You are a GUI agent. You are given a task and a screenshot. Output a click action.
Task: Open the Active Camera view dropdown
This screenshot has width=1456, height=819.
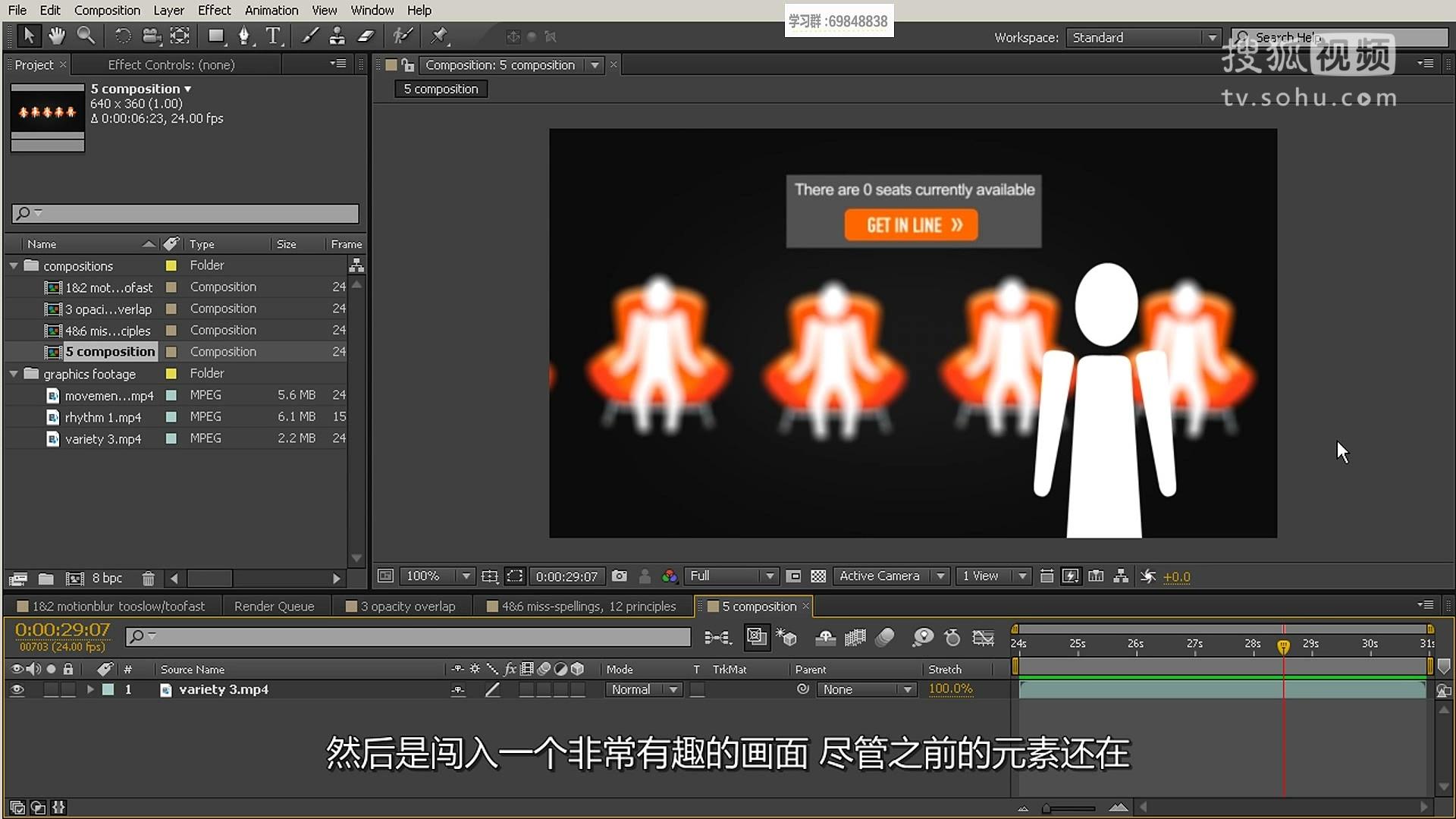891,576
